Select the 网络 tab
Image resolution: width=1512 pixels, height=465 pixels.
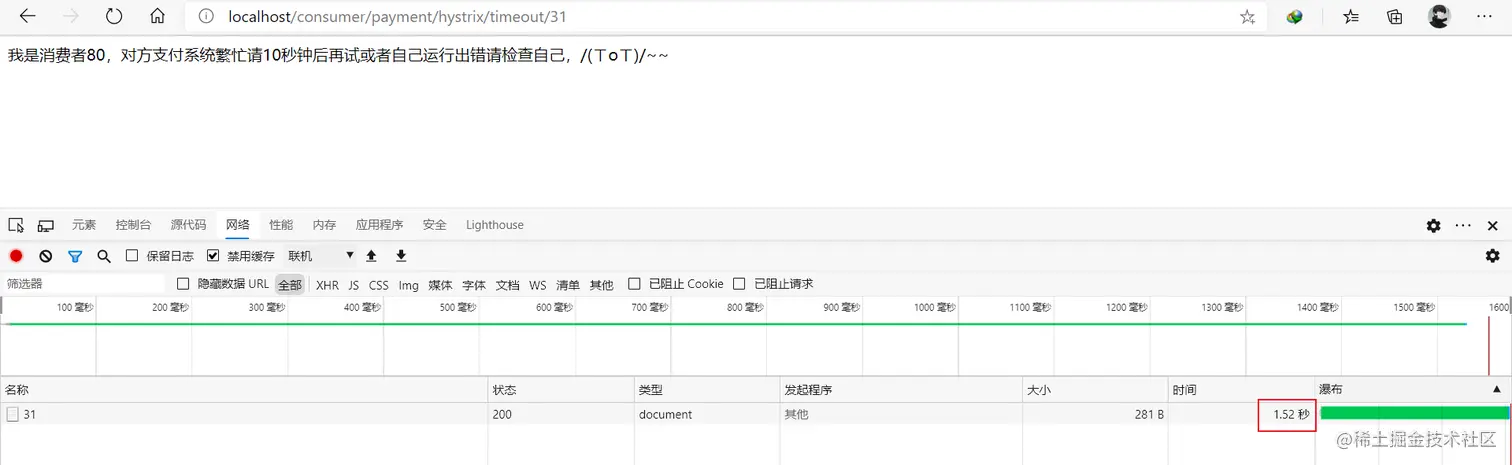(238, 225)
